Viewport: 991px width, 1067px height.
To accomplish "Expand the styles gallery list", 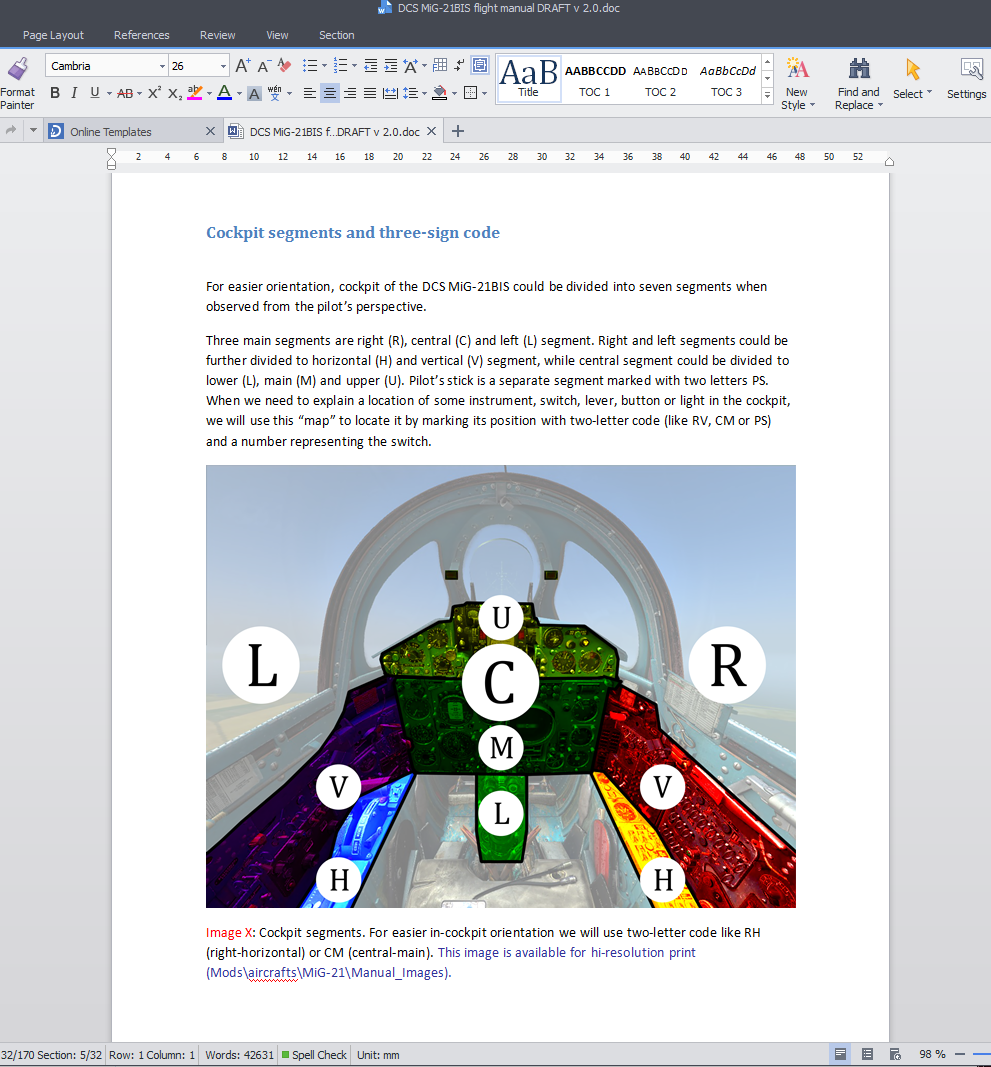I will pos(768,95).
